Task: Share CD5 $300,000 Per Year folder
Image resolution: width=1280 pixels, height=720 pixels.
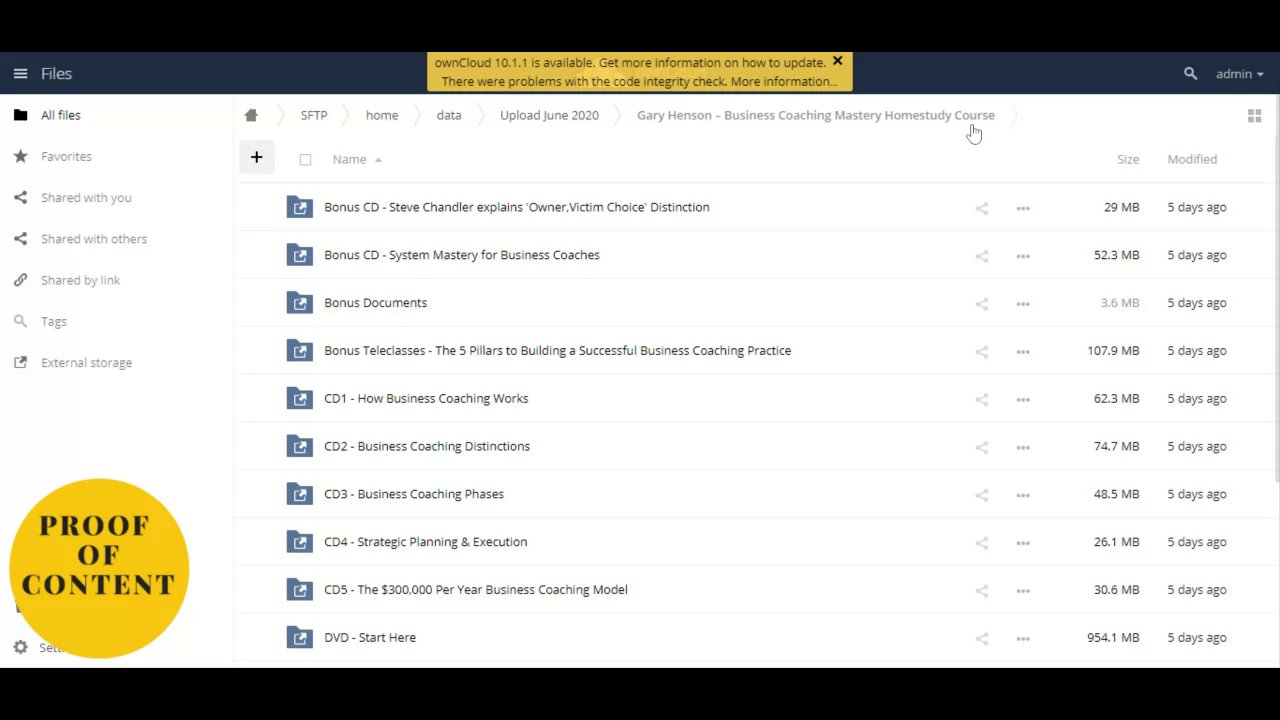Action: 981,591
